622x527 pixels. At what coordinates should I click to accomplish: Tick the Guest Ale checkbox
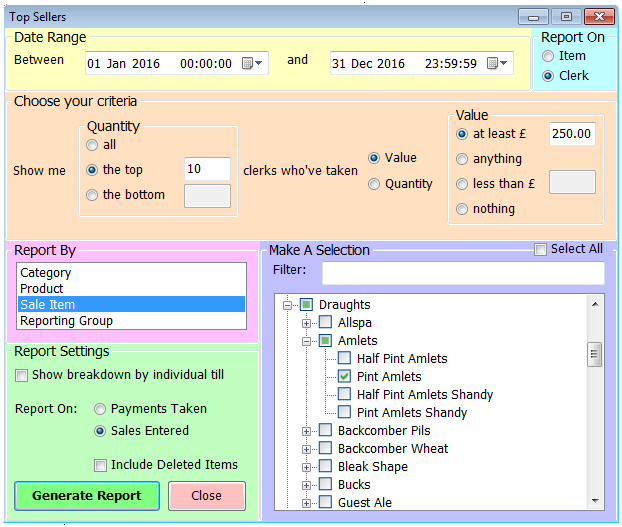(325, 502)
